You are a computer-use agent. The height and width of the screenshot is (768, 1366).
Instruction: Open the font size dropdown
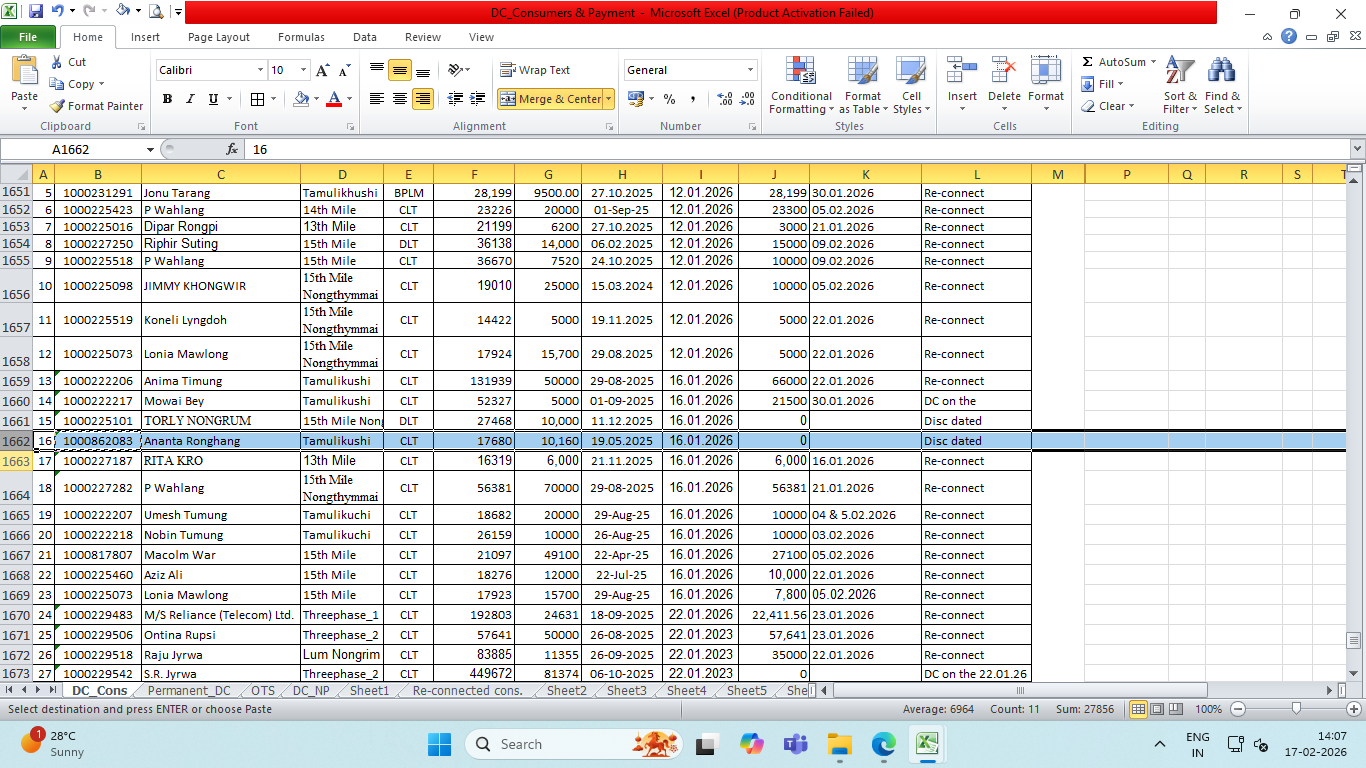pyautogui.click(x=303, y=70)
